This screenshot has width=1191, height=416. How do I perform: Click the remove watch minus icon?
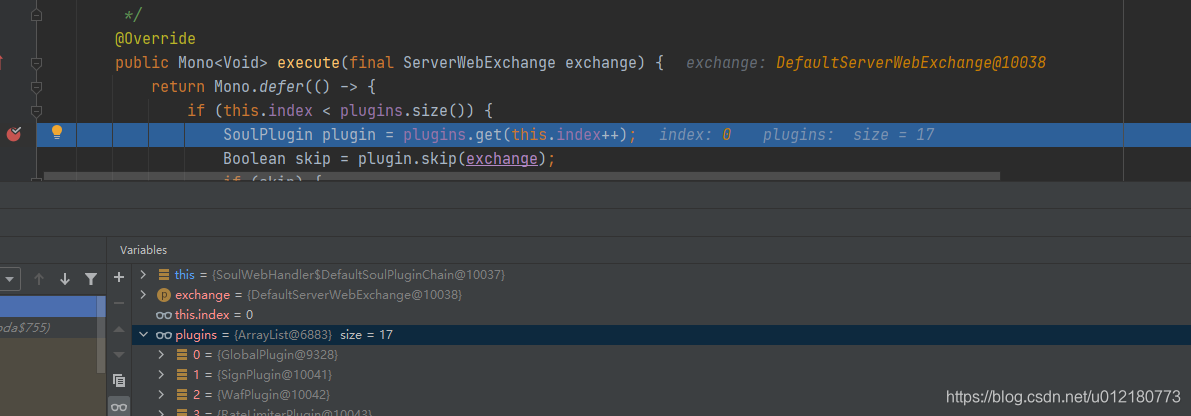coord(118,303)
